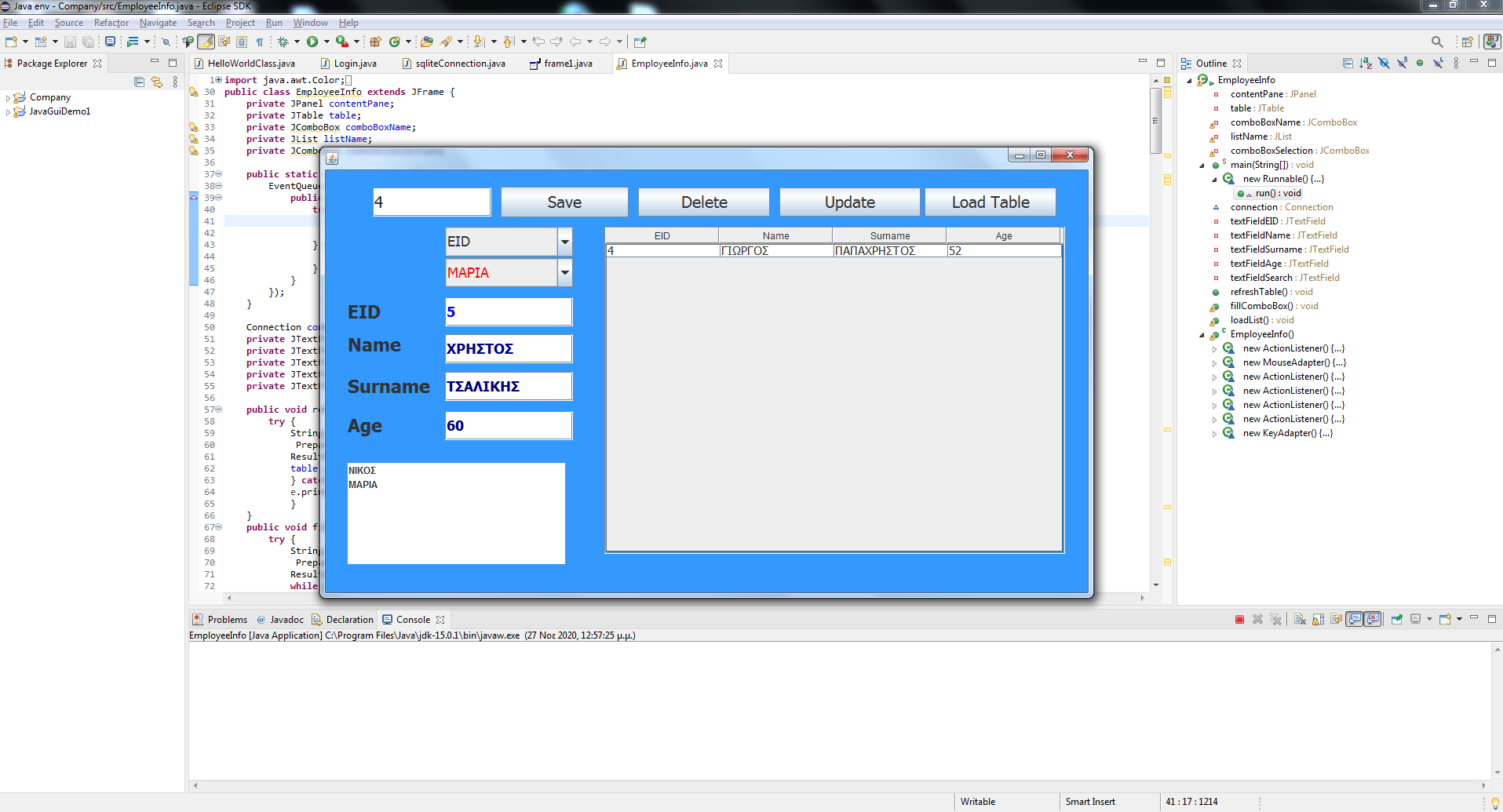Toggle Hide Fields in Outline view
The height and width of the screenshot is (812, 1503).
1384,63
